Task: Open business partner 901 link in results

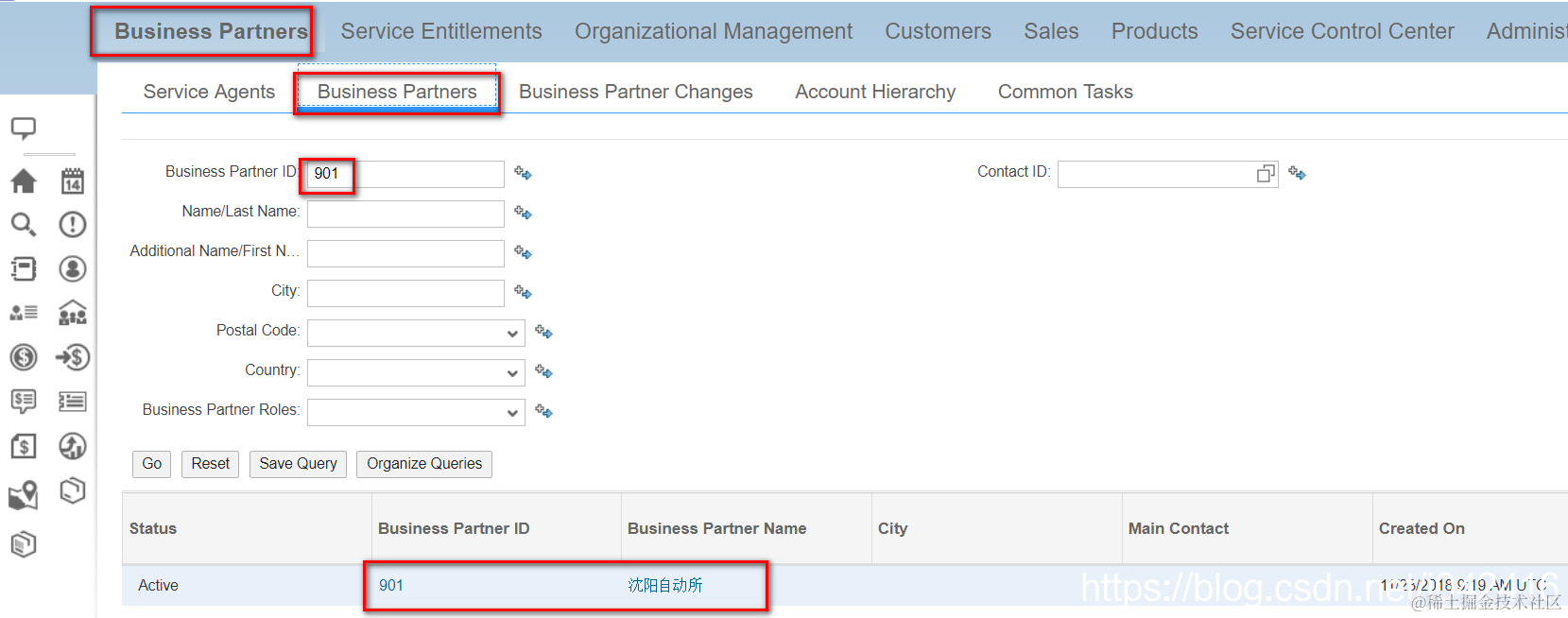Action: click(391, 586)
